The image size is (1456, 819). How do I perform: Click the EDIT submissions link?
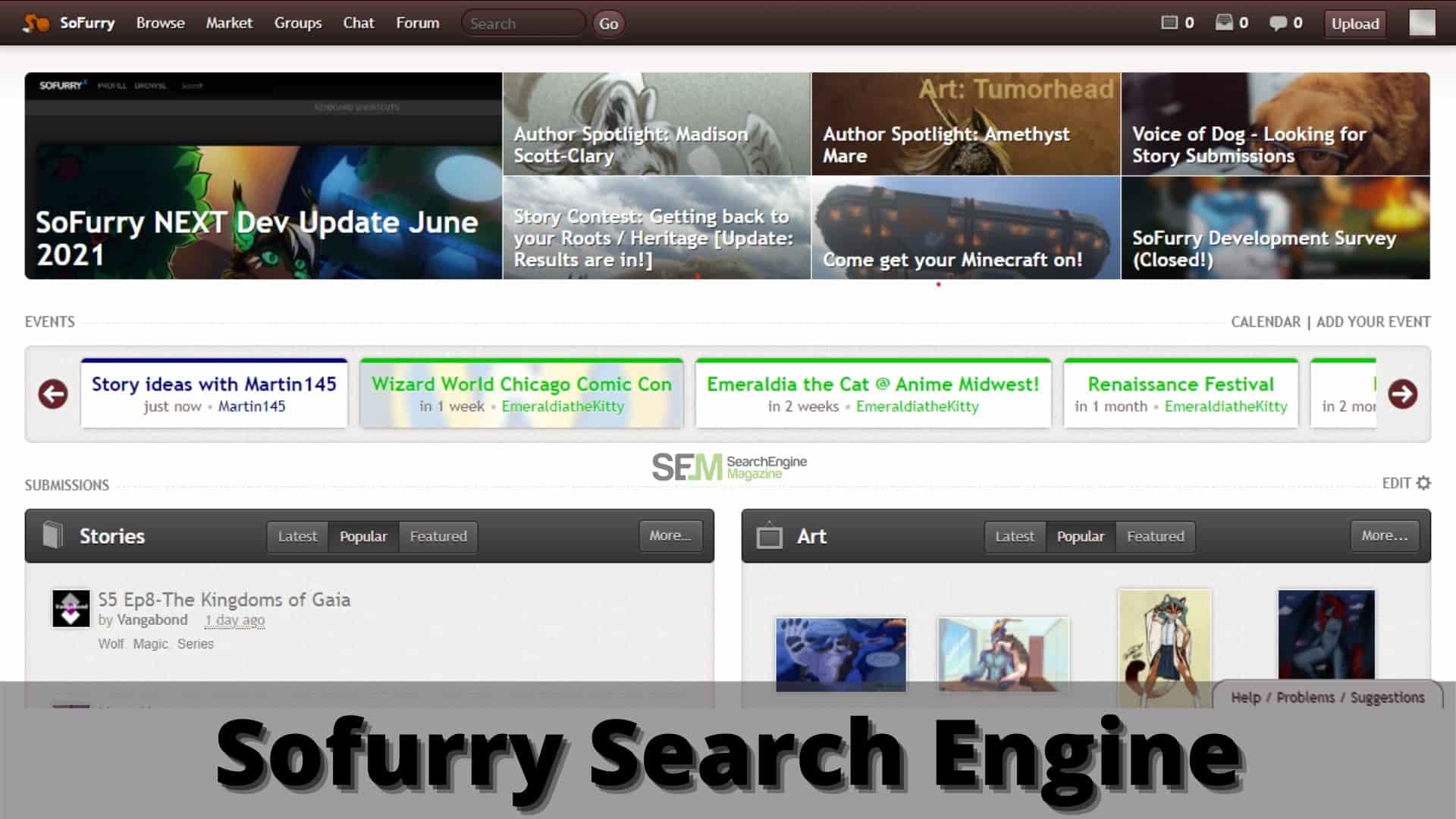[x=1396, y=483]
